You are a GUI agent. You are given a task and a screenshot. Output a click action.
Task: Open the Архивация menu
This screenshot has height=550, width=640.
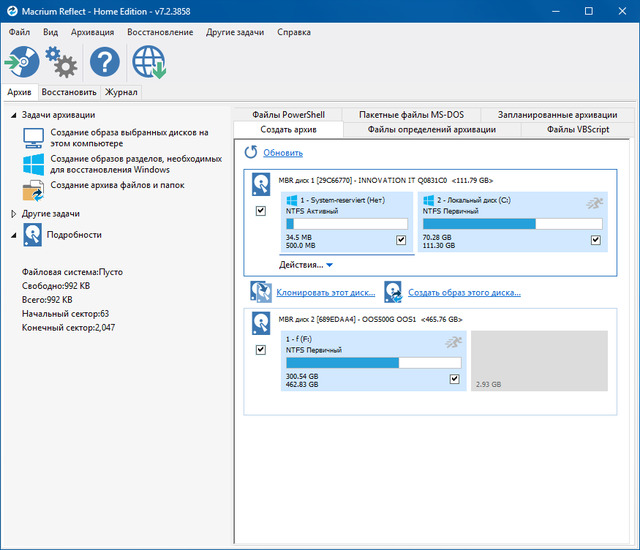coord(92,32)
